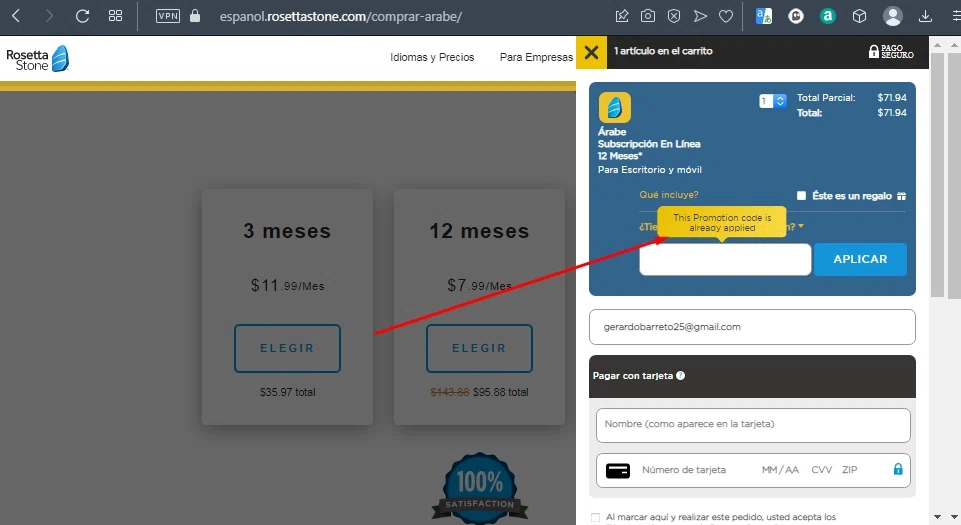The image size is (961, 525).
Task: Click the ZIP field
Action: click(x=849, y=470)
